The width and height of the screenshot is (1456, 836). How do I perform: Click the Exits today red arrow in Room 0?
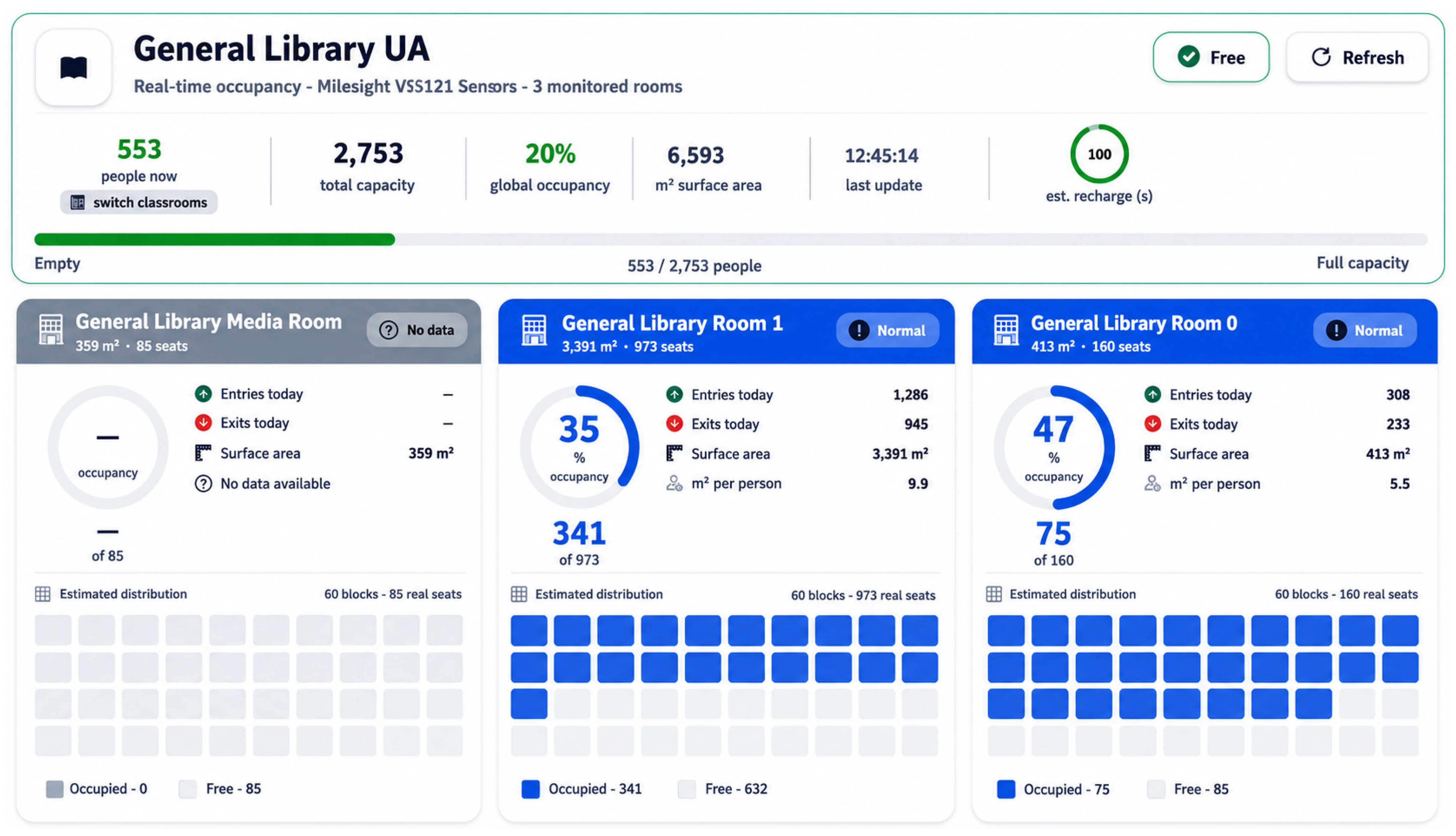tap(1152, 424)
